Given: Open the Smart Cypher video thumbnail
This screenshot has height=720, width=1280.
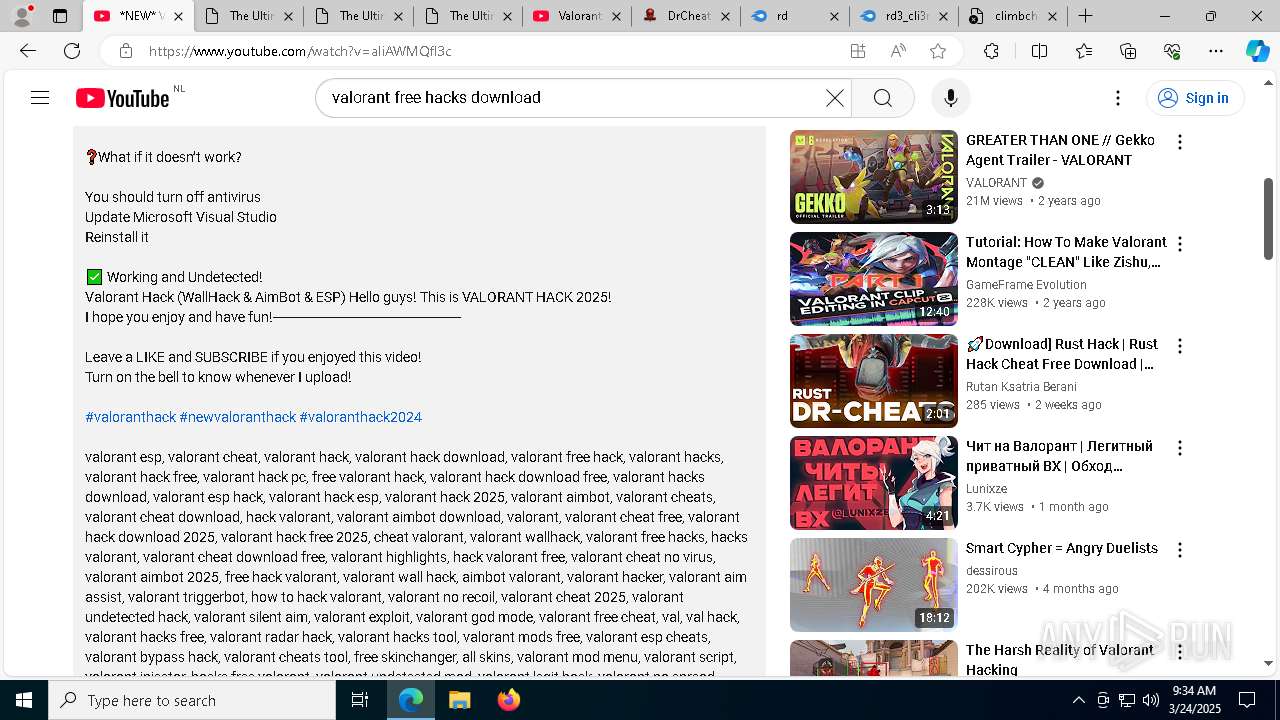Looking at the screenshot, I should [873, 585].
